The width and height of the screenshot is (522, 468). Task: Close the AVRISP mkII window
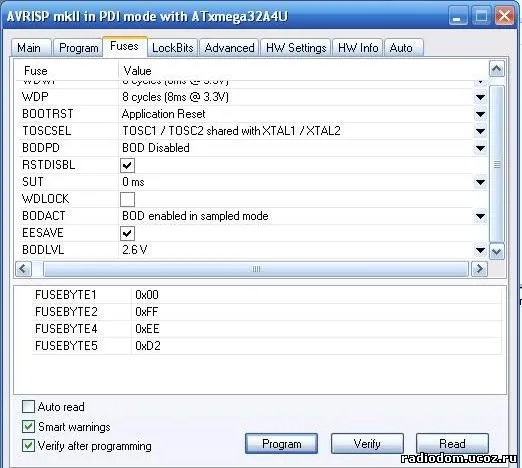point(504,16)
